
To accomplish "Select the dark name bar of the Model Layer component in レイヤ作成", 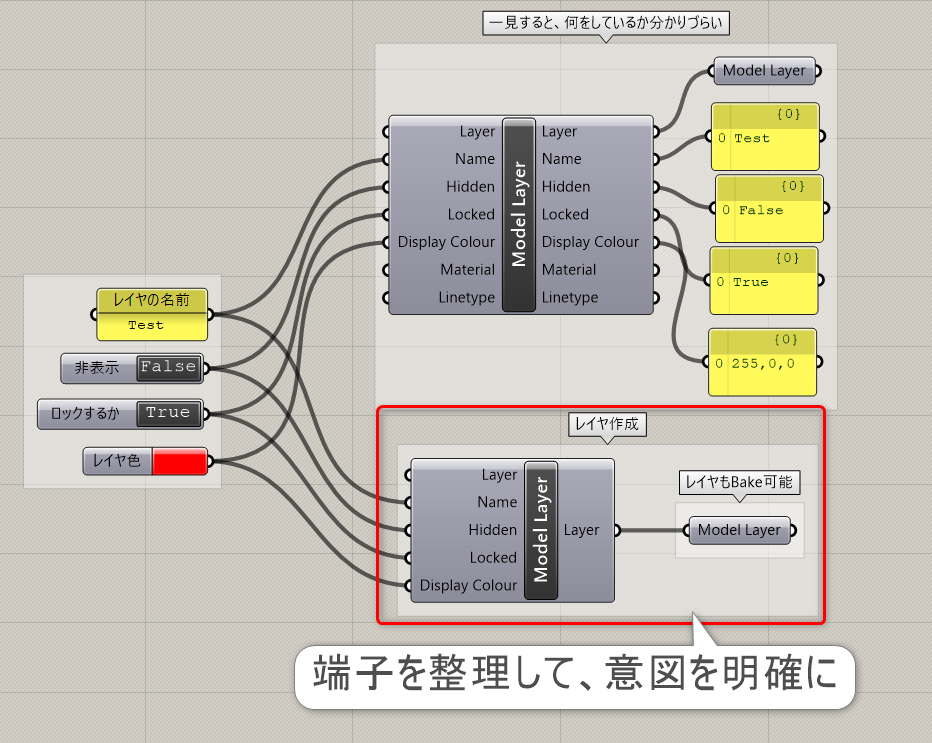I will click(x=541, y=530).
